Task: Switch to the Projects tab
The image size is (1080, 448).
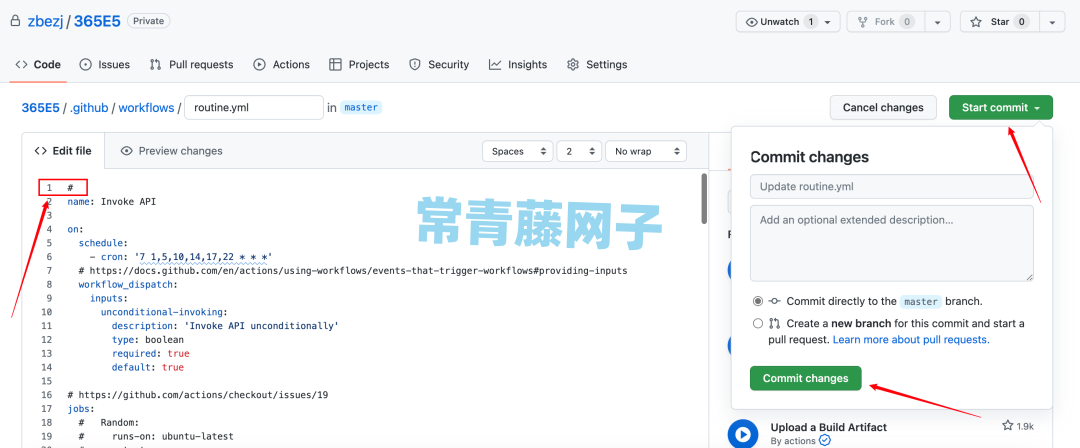Action: click(x=359, y=65)
